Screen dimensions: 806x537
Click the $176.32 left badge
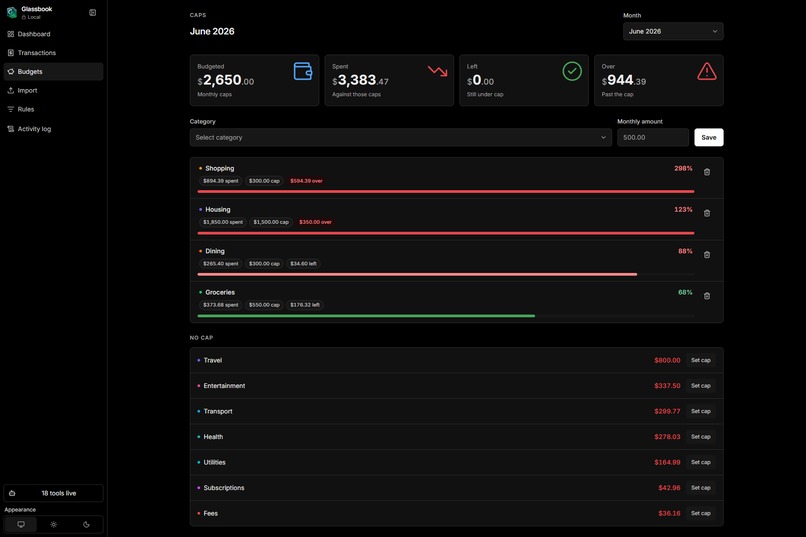pyautogui.click(x=305, y=305)
